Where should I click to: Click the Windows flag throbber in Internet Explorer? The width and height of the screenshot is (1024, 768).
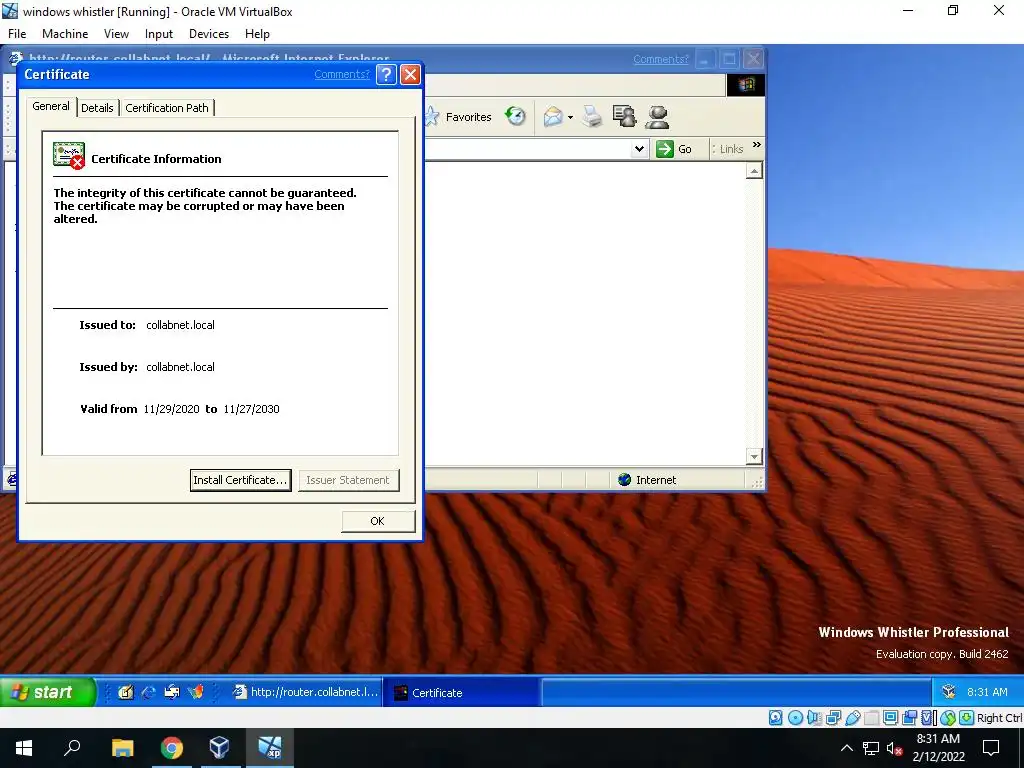pos(745,84)
